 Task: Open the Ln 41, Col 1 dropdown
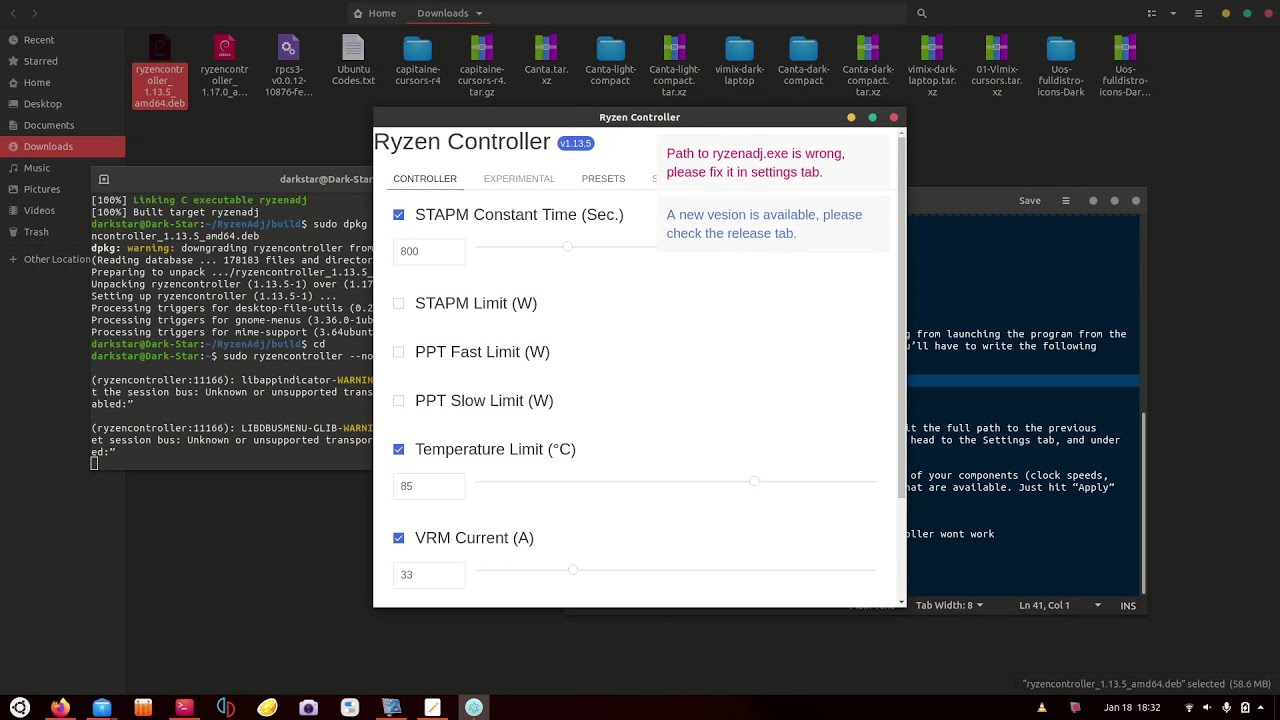click(1059, 605)
